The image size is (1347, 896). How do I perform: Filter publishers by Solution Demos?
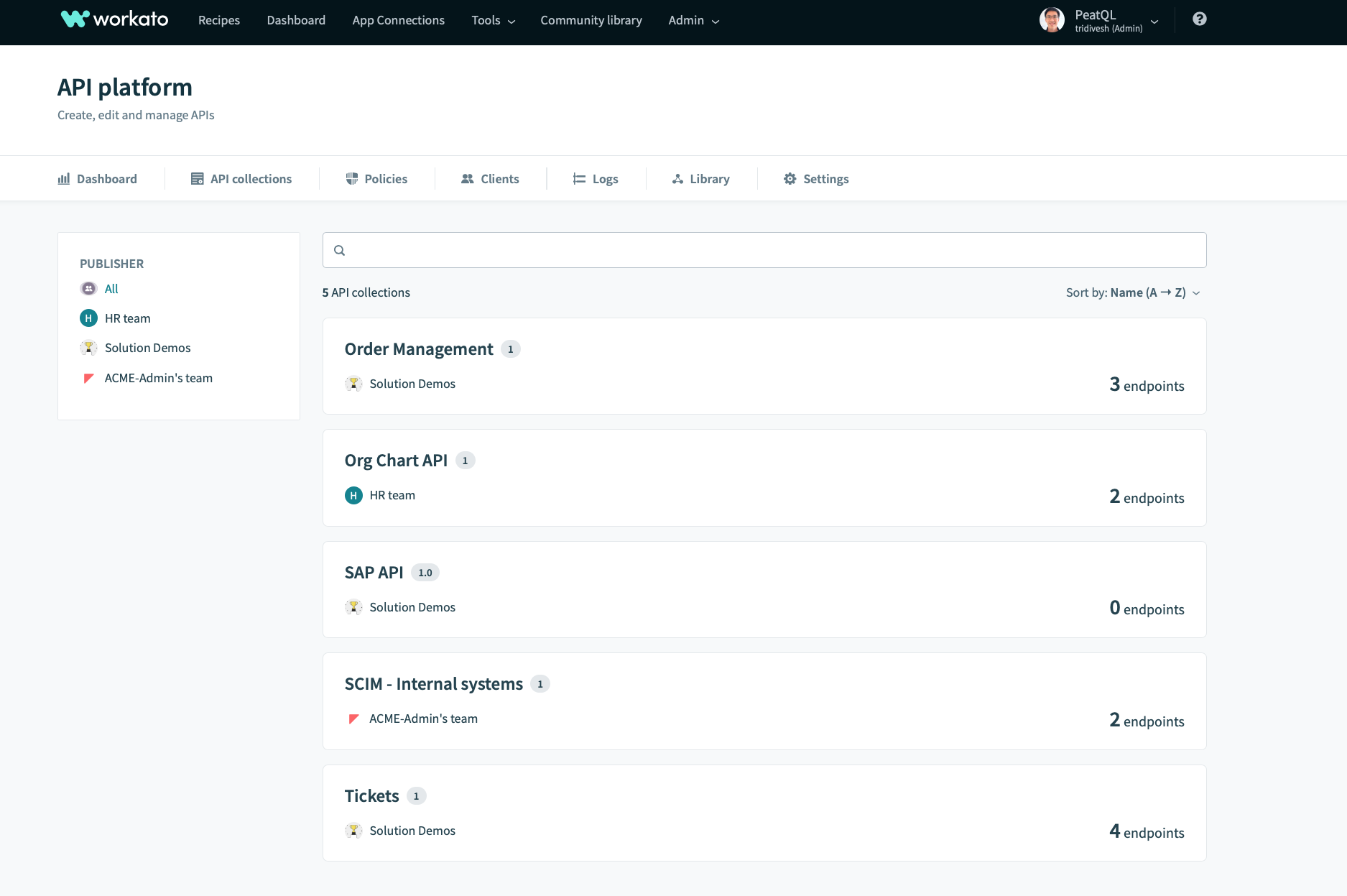click(148, 348)
